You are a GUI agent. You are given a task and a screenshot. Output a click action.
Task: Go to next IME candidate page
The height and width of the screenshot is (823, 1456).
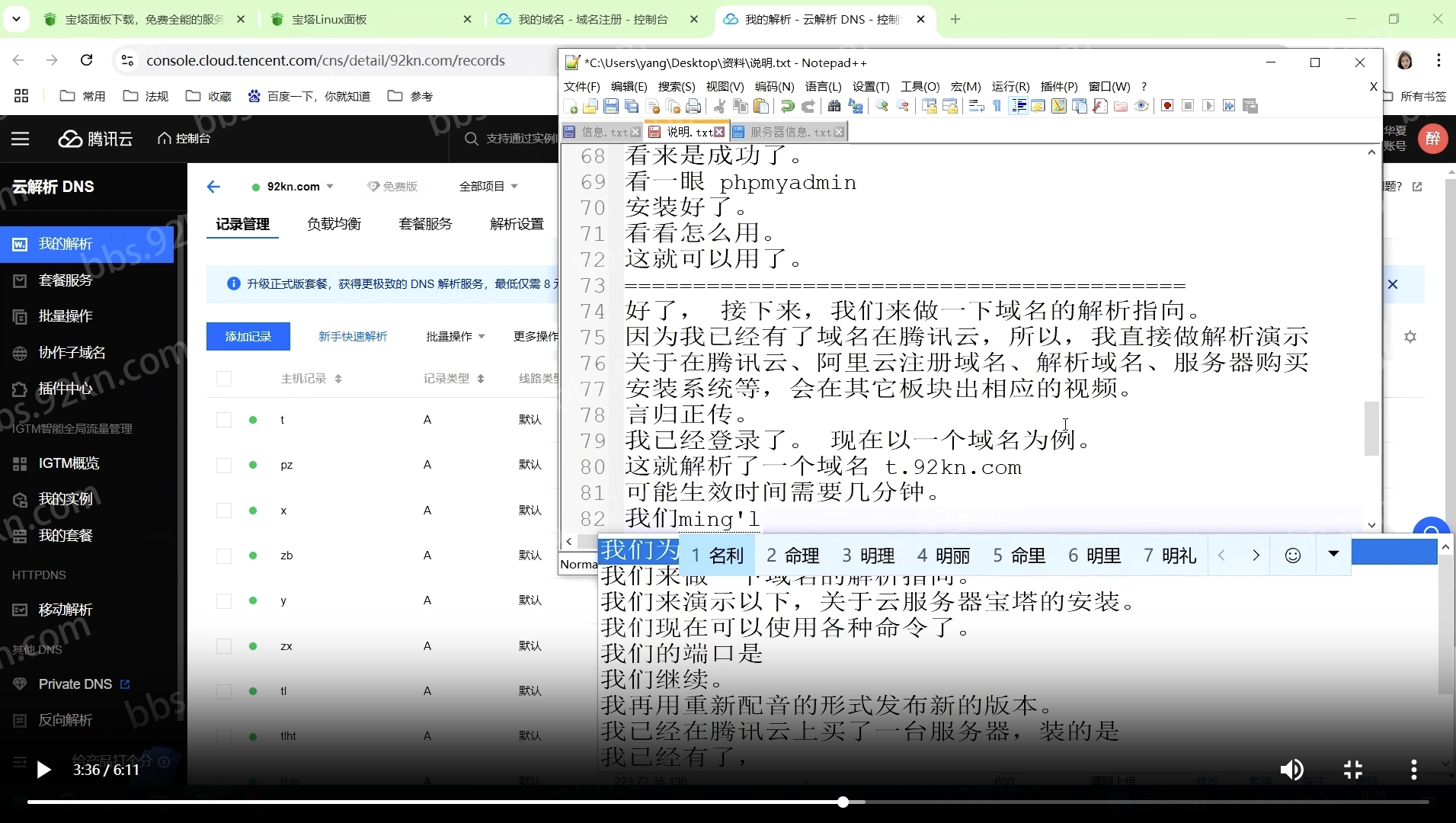pyautogui.click(x=1256, y=556)
